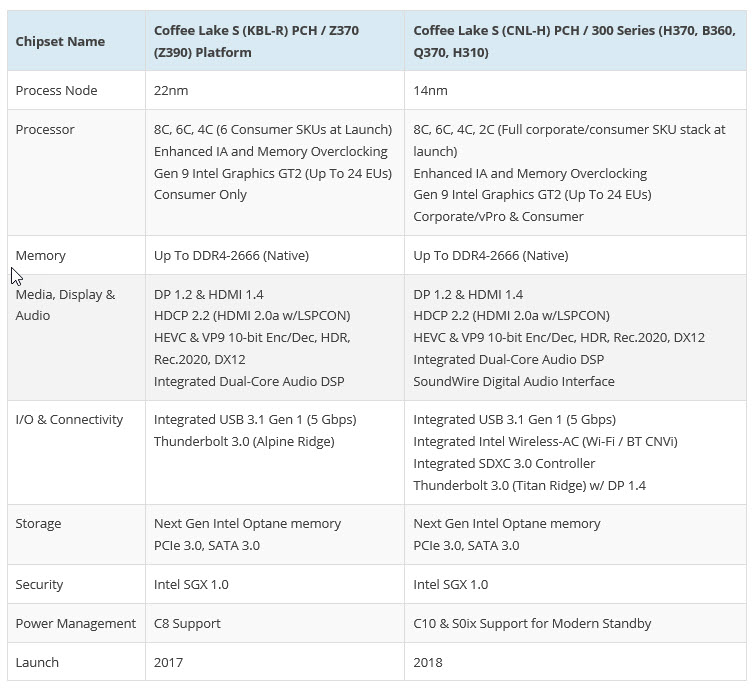
Task: Click the 22nm process node cell
Action: tap(171, 90)
